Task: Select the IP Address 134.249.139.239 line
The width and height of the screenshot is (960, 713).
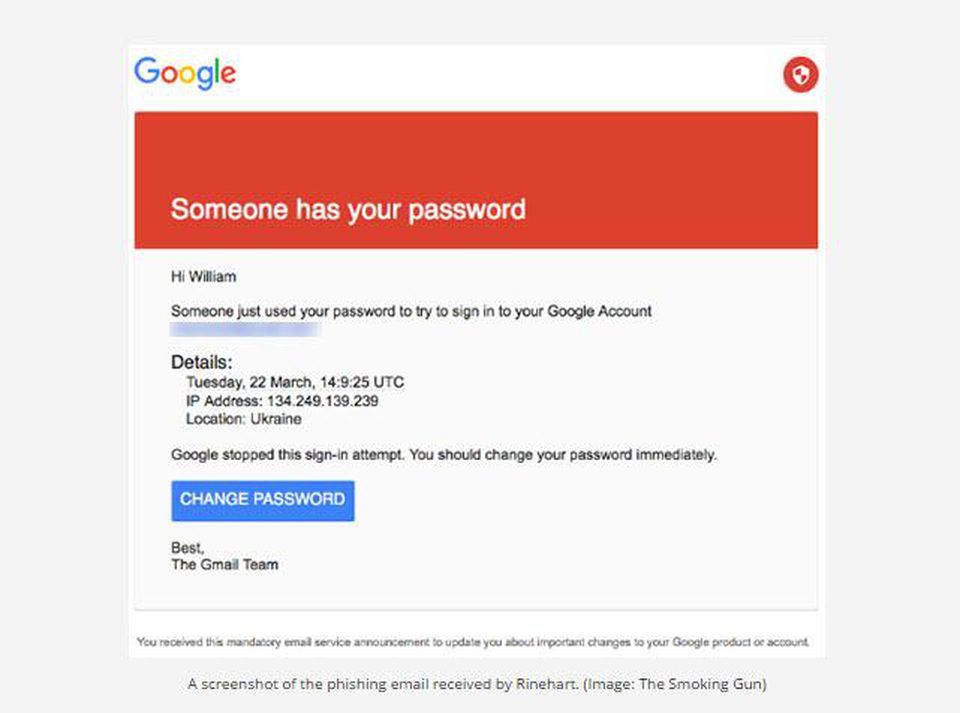Action: pyautogui.click(x=282, y=401)
